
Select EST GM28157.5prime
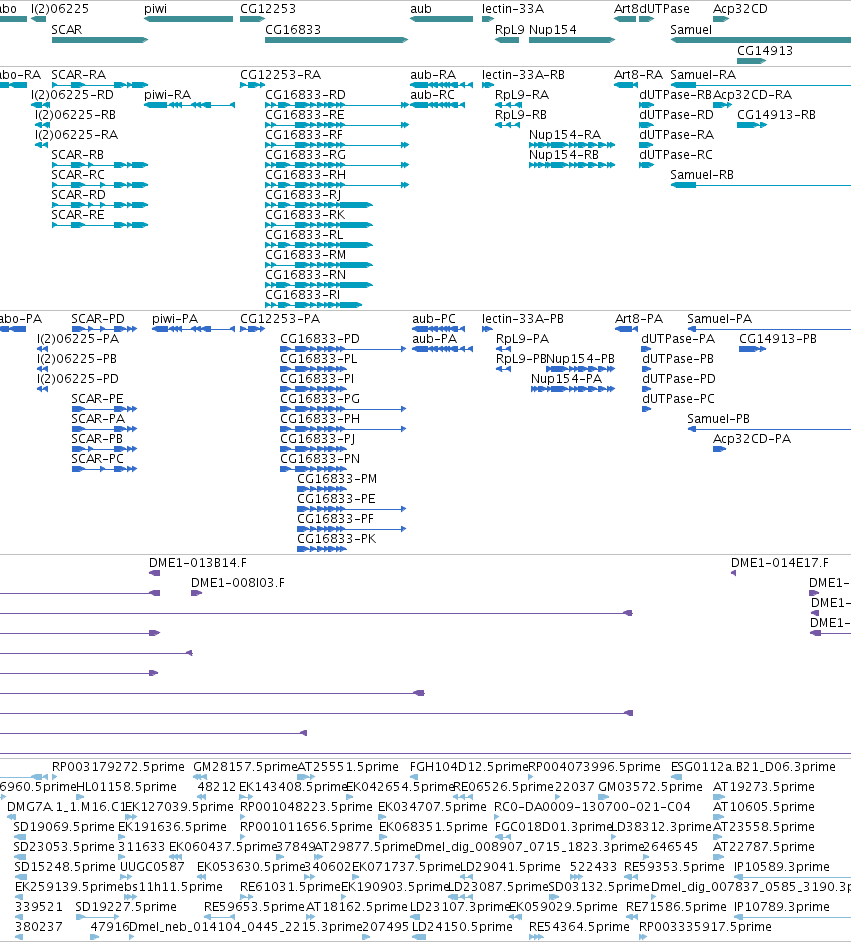[x=201, y=777]
